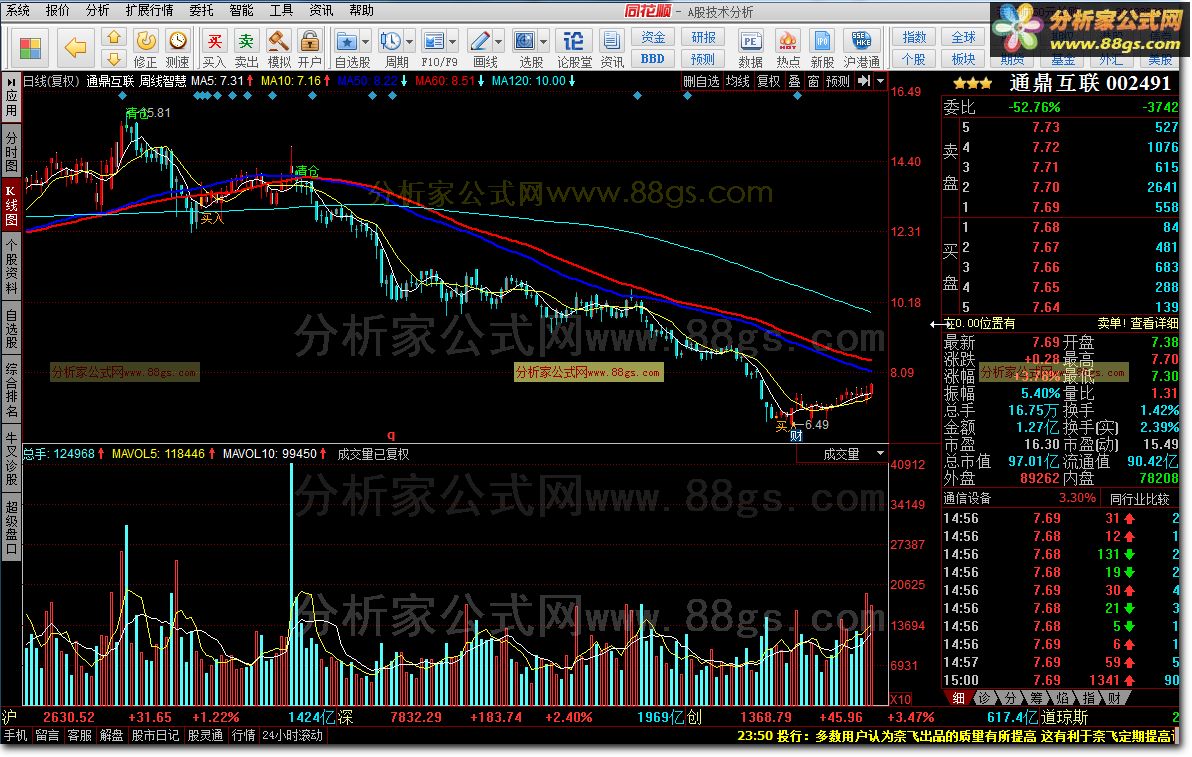
Task: Click the 新股 IPO icon
Action: pyautogui.click(x=823, y=41)
